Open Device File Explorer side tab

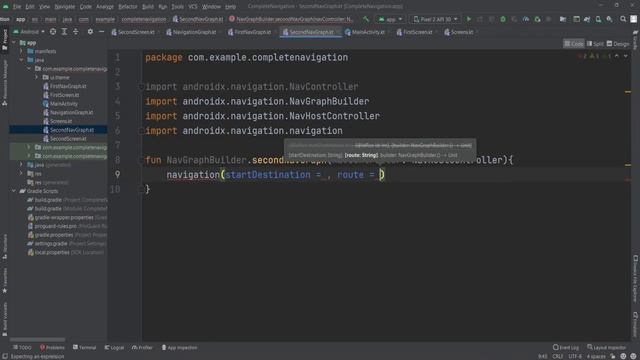click(636, 279)
